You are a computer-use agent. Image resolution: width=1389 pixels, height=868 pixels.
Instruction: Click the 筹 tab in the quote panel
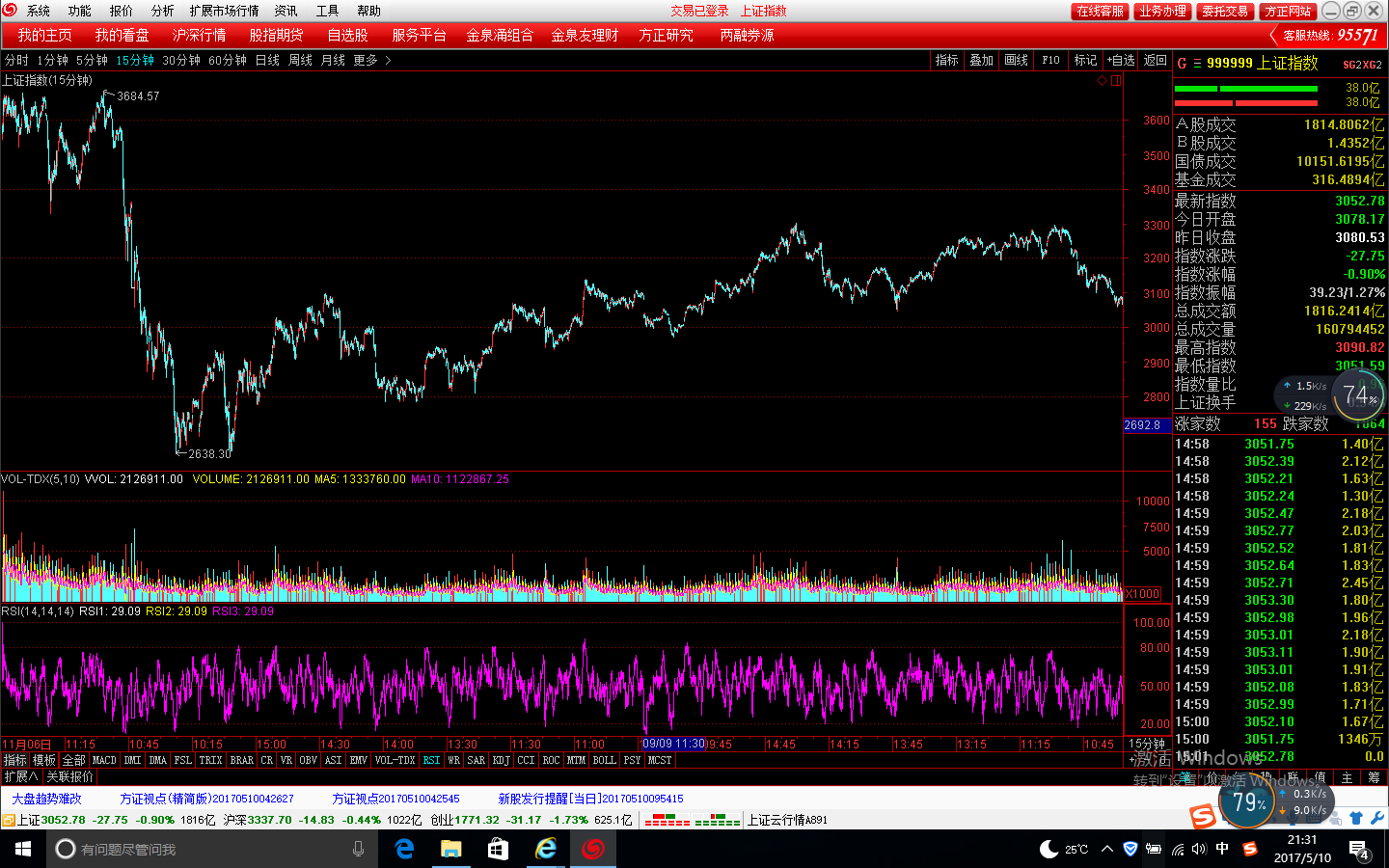click(x=1374, y=777)
